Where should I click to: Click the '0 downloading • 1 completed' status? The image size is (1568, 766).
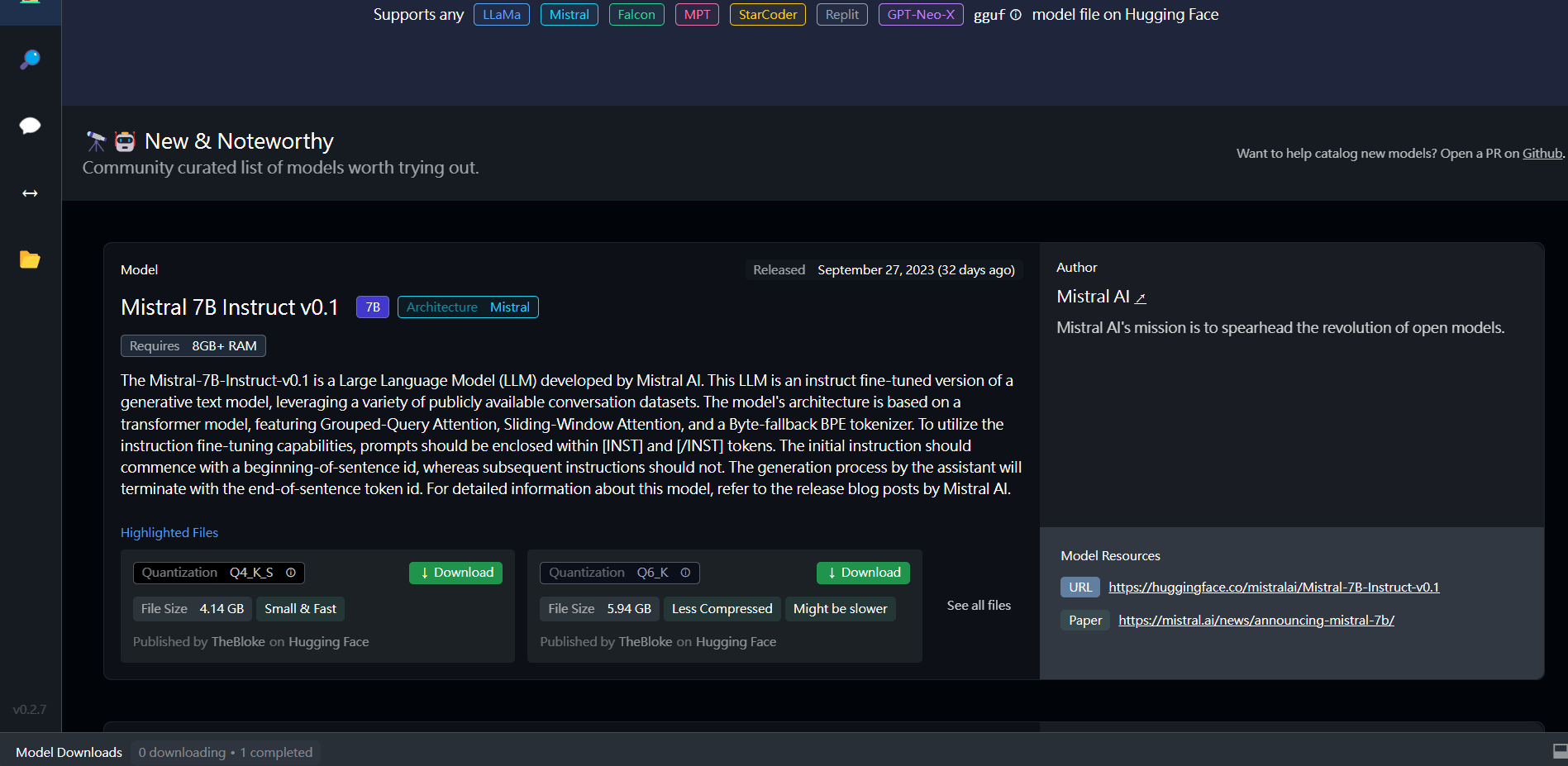pyautogui.click(x=226, y=753)
